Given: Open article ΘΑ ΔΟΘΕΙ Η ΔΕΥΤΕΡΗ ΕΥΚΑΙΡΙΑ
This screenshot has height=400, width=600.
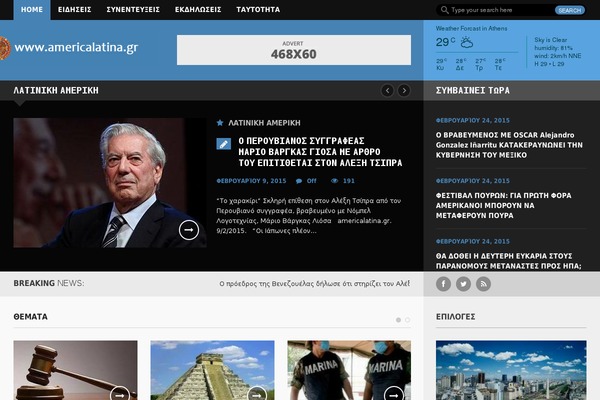Looking at the screenshot, I should [x=509, y=261].
